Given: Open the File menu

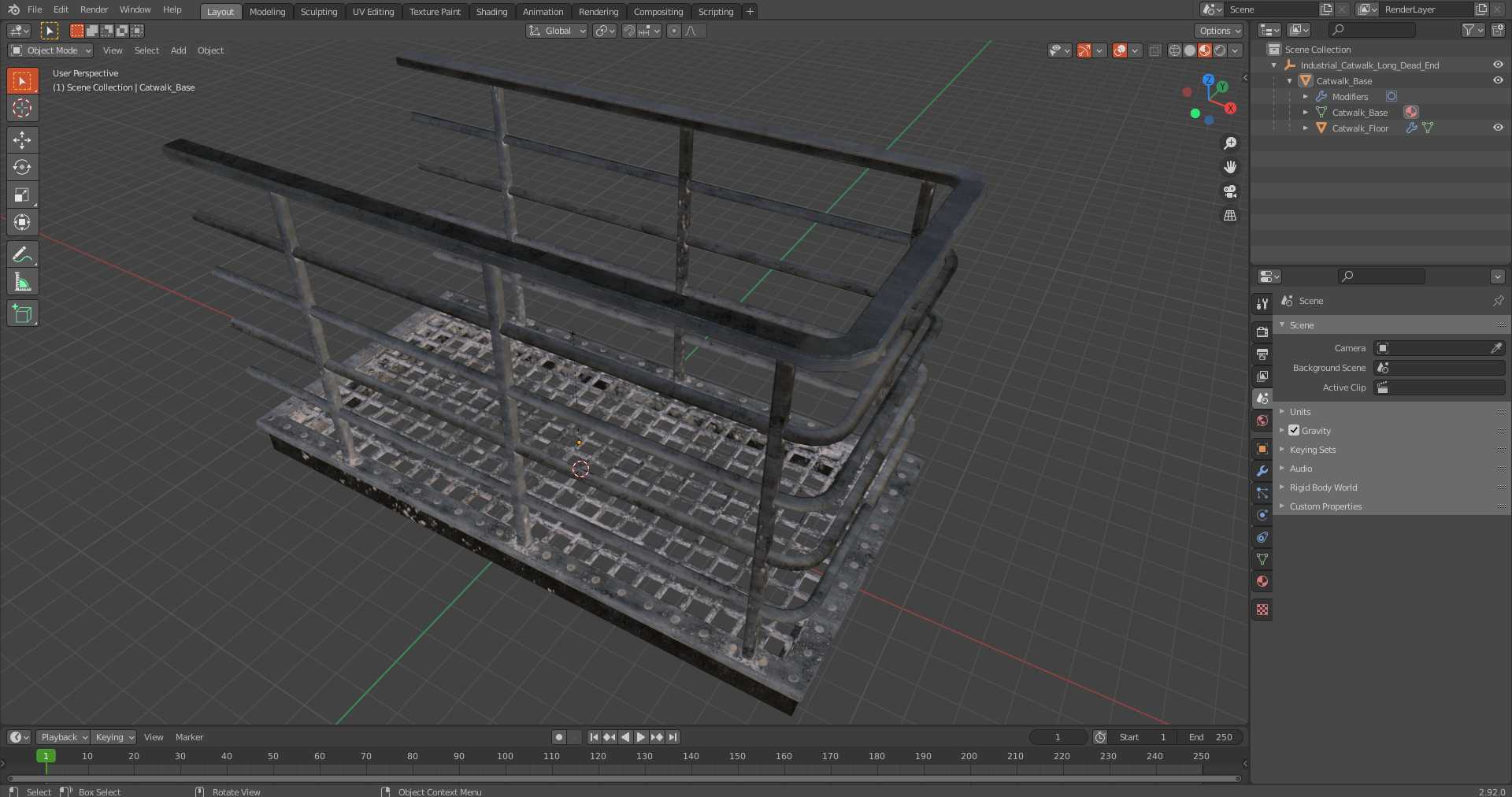Looking at the screenshot, I should (35, 9).
